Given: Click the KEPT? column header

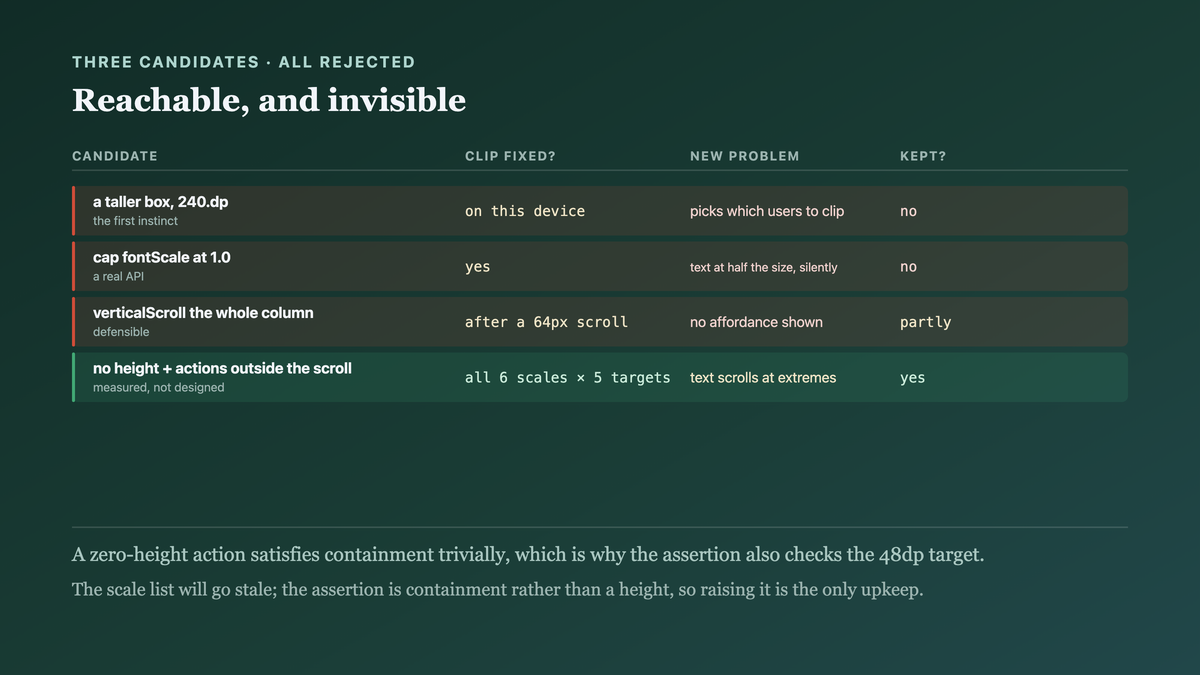Looking at the screenshot, I should pos(923,156).
